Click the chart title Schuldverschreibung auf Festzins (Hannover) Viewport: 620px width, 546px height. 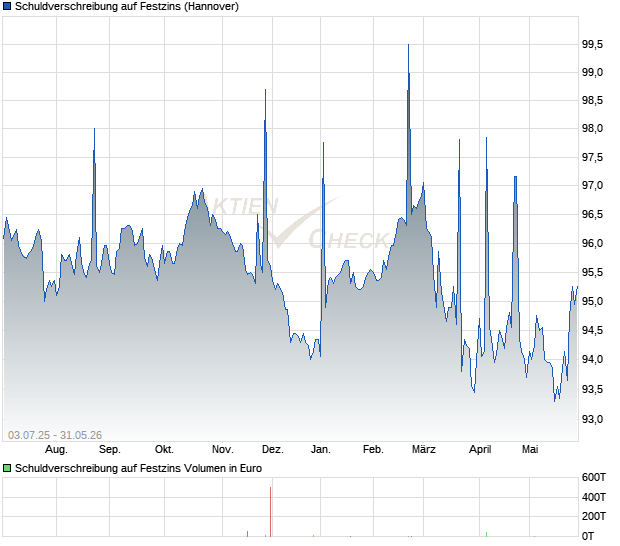pos(127,6)
